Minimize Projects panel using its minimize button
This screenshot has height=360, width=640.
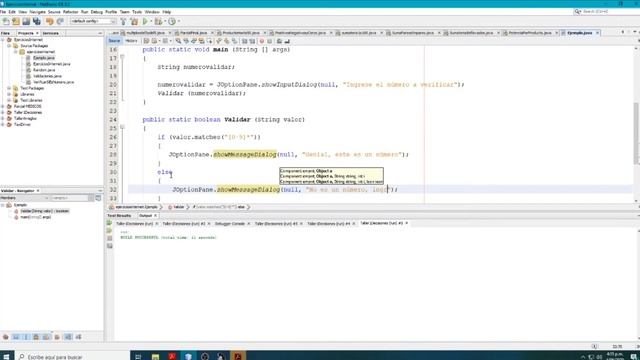[100, 33]
